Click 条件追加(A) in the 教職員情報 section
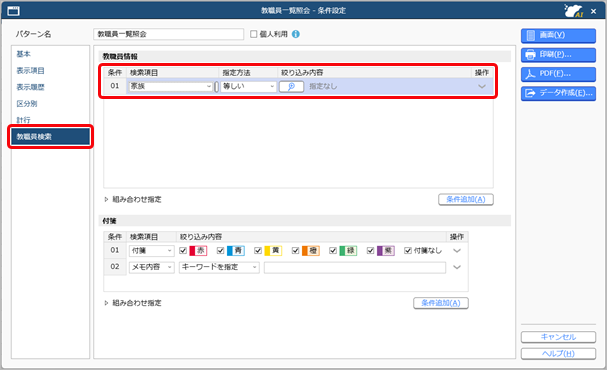The width and height of the screenshot is (607, 370). tap(466, 199)
